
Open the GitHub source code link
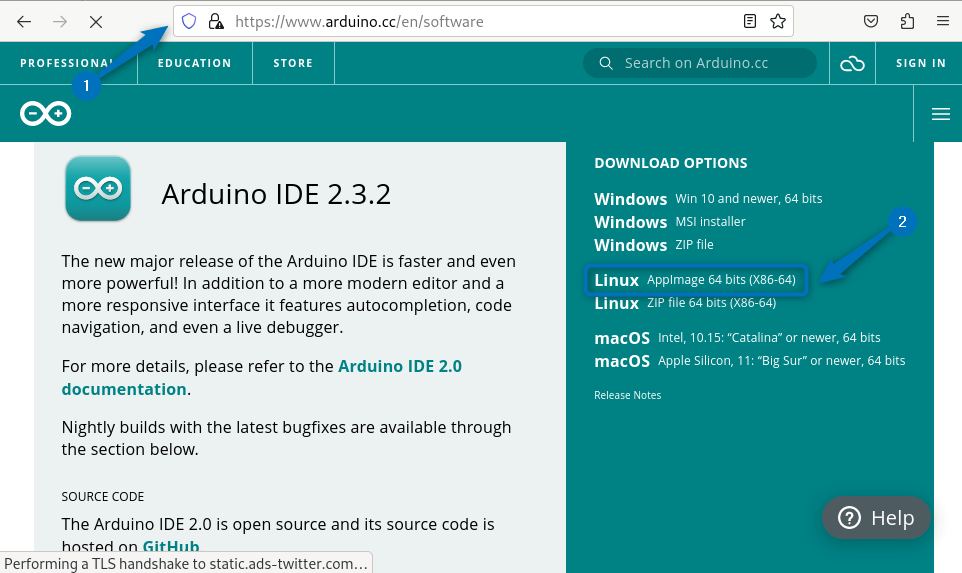coord(171,546)
